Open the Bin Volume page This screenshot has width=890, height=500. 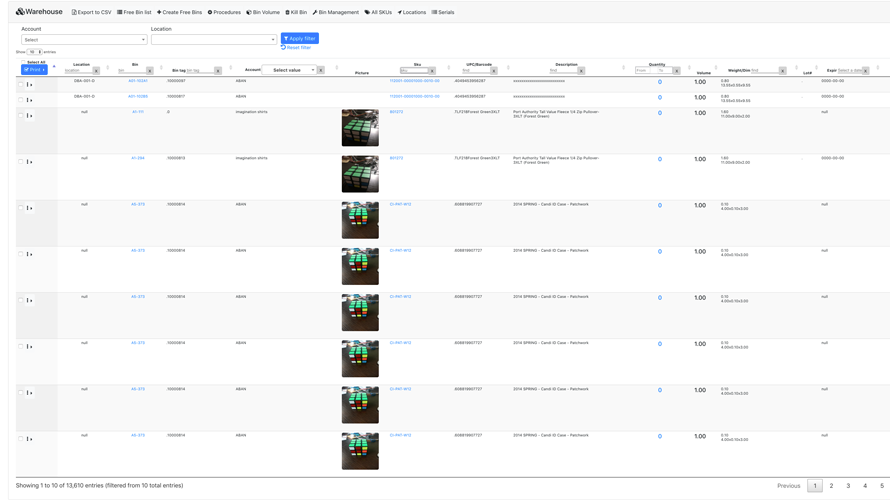(x=263, y=12)
